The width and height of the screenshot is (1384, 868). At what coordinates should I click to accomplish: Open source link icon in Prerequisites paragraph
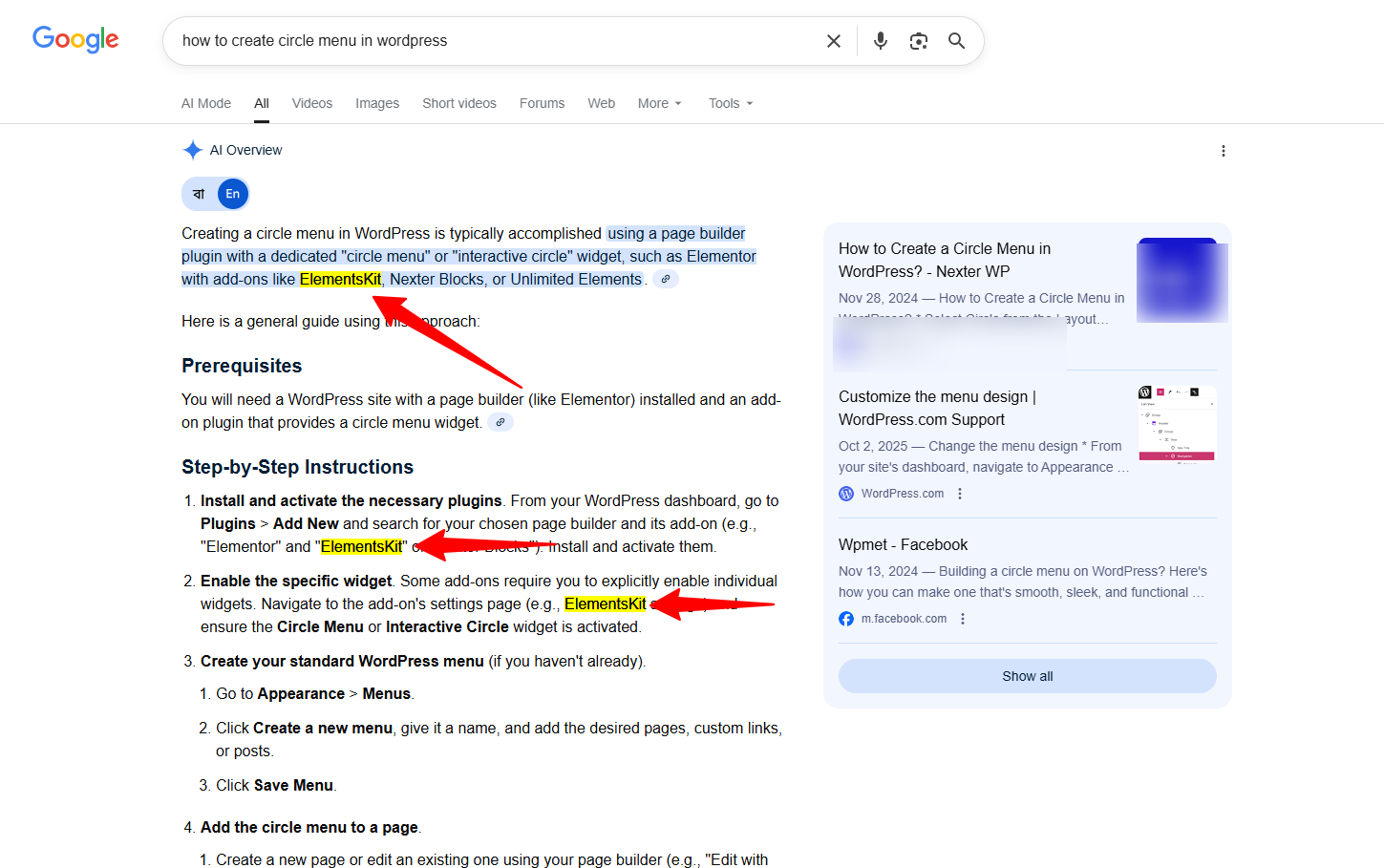(500, 422)
